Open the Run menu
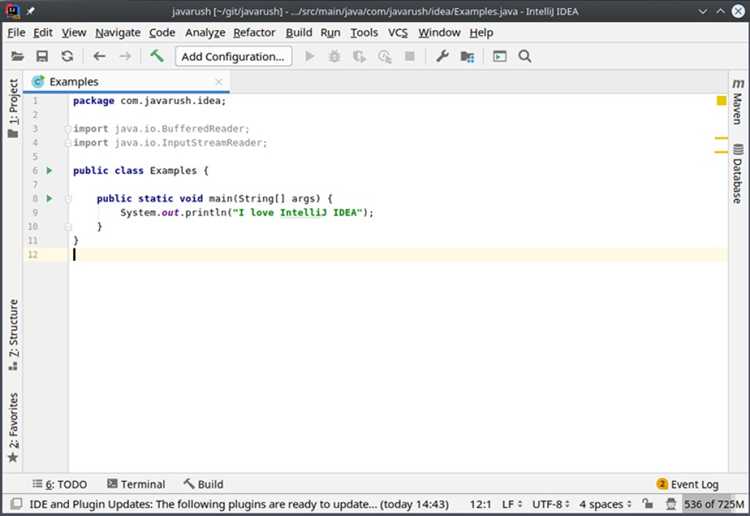 (x=331, y=33)
